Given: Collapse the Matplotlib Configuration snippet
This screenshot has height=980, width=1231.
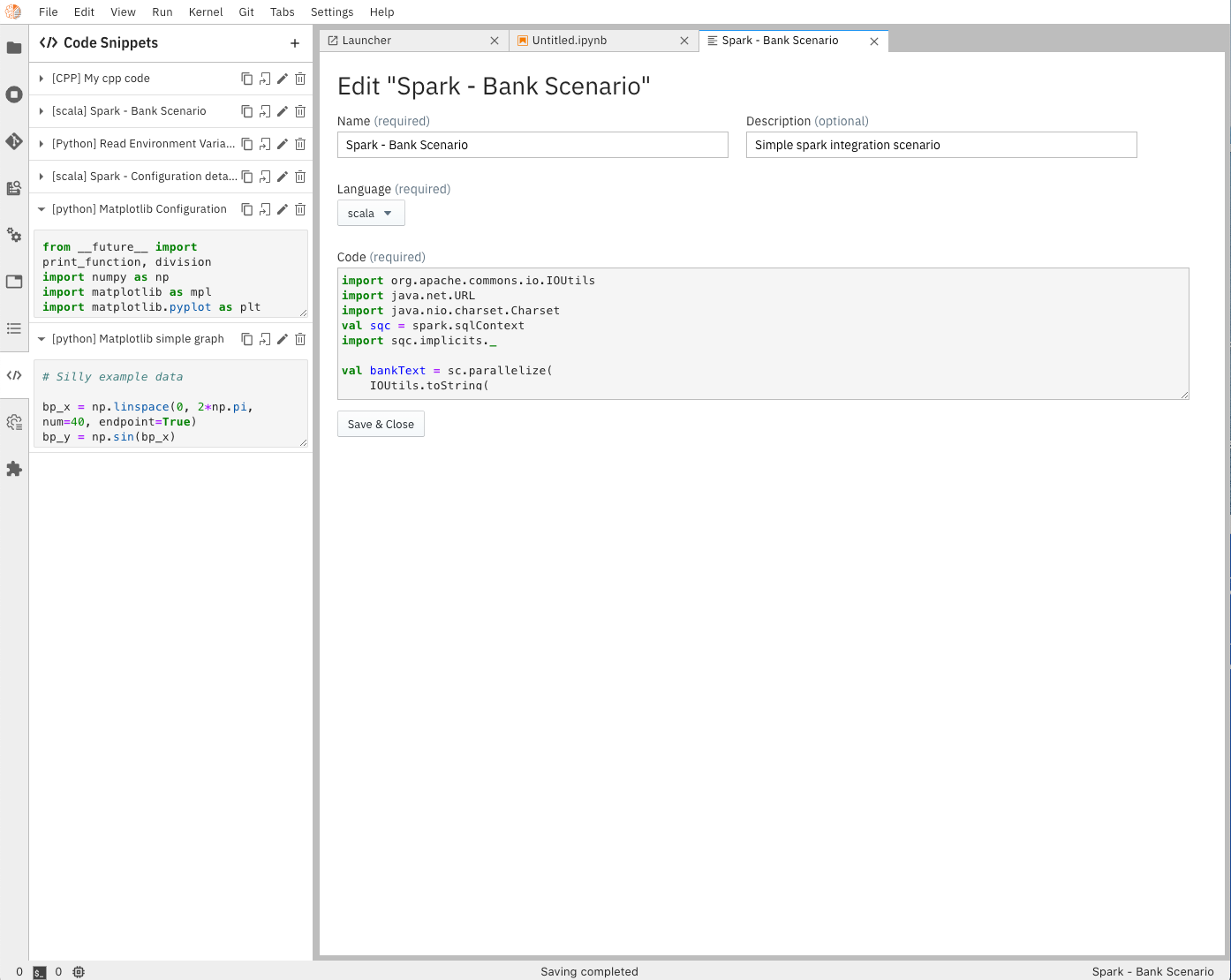Looking at the screenshot, I should (x=42, y=209).
